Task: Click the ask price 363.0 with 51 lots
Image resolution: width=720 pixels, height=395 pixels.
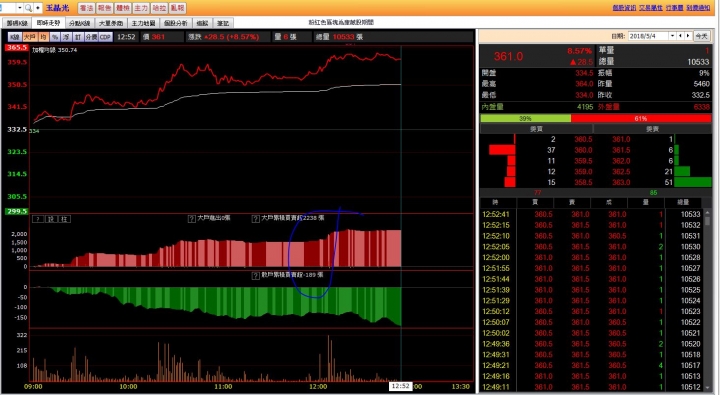Action: [x=621, y=182]
